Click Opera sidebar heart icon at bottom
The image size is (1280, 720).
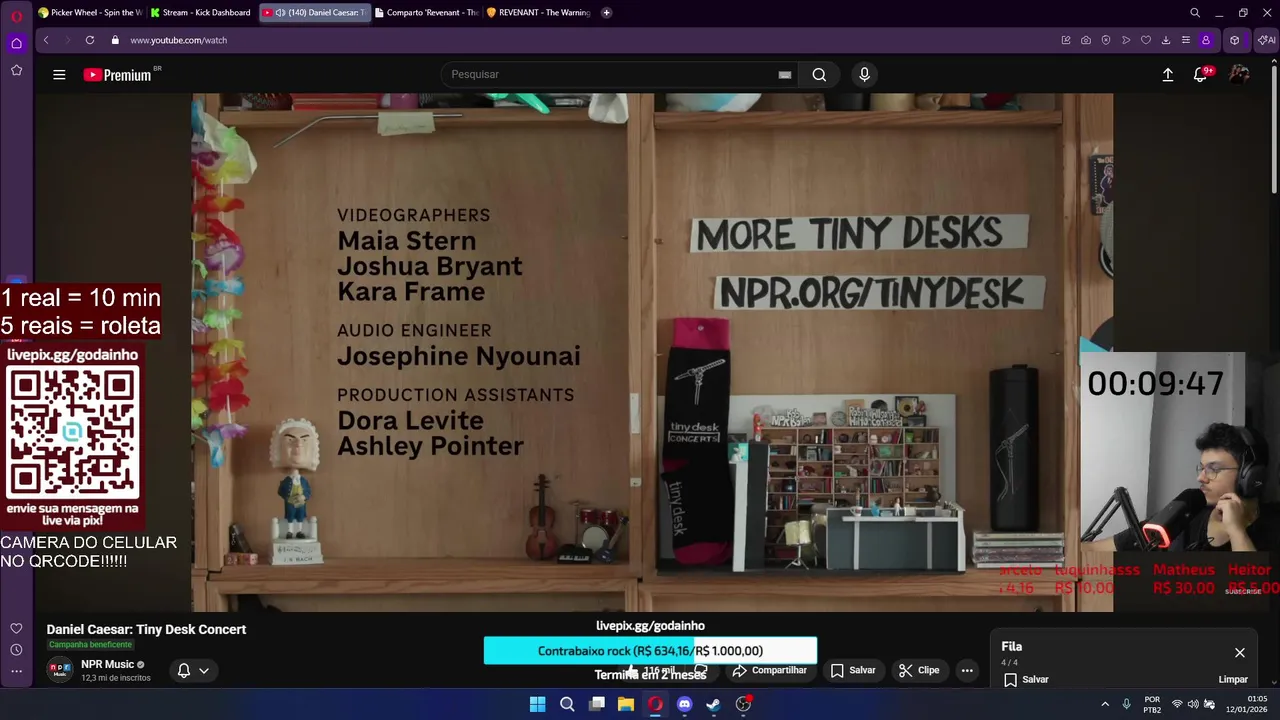[16, 628]
